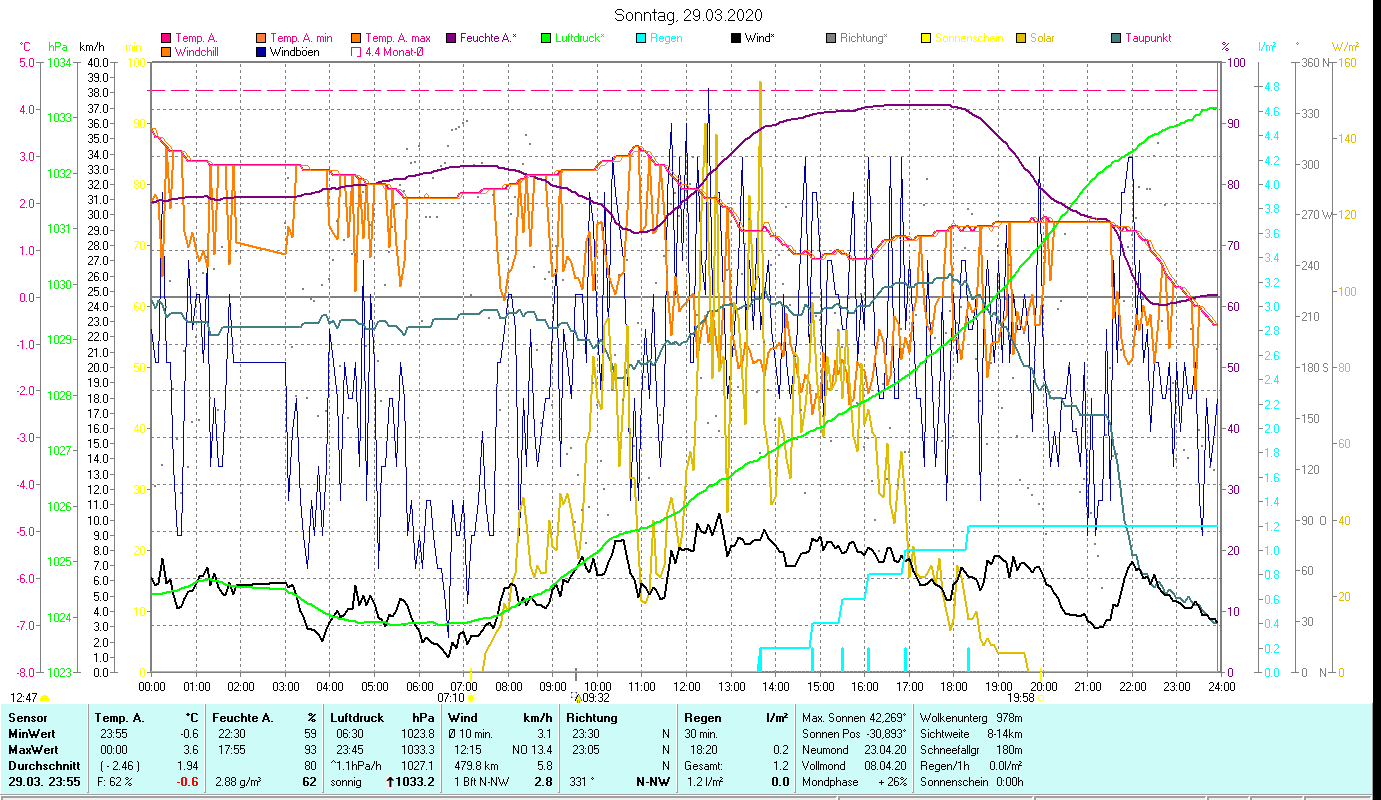Click the green Luftdruck* legend swatch
The image size is (1381, 800).
pos(546,38)
